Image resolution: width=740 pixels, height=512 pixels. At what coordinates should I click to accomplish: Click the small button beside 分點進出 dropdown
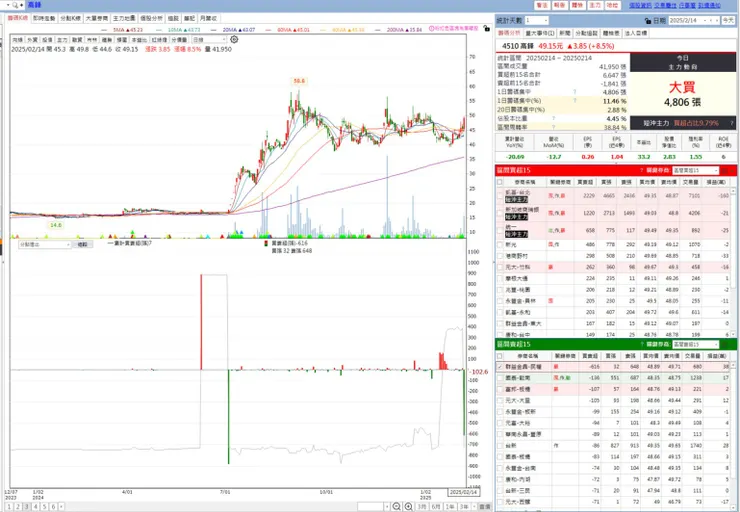(x=83, y=244)
